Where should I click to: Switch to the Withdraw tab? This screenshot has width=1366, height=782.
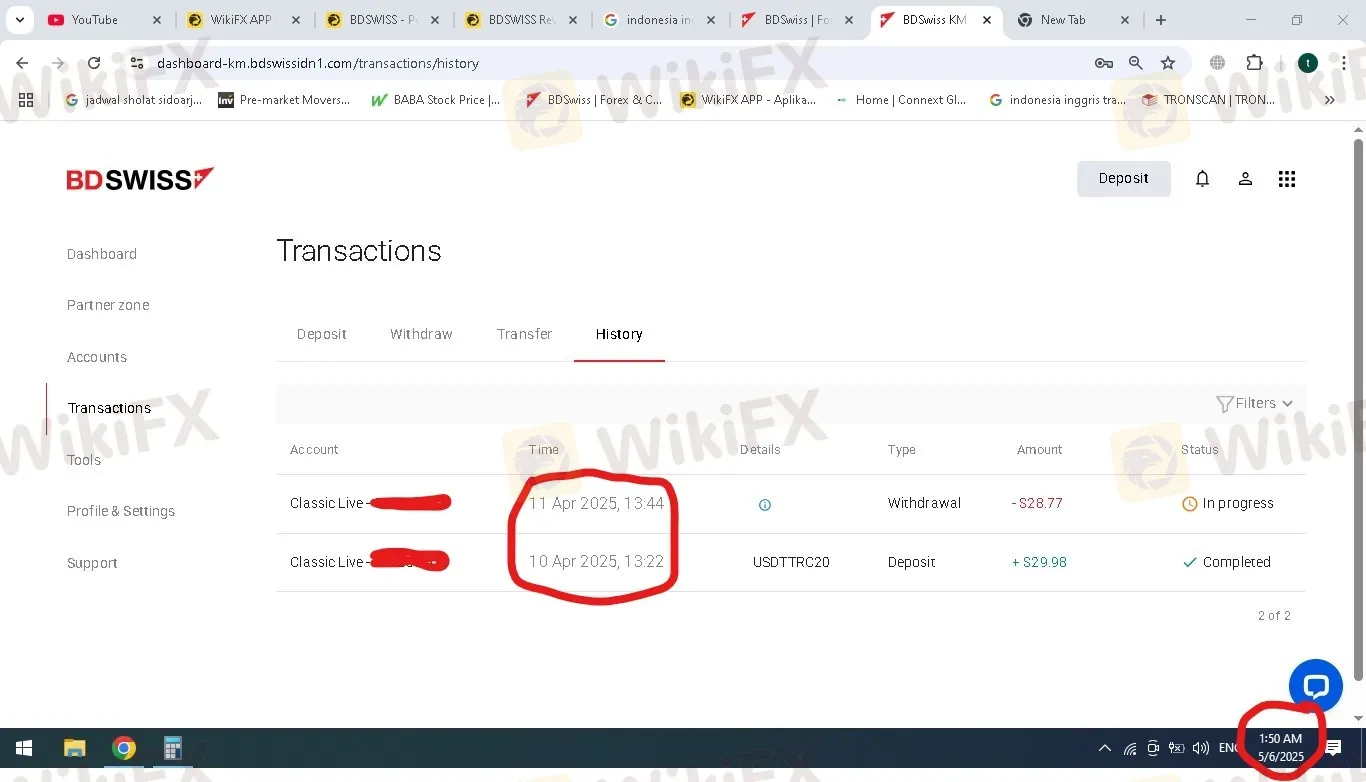[421, 334]
